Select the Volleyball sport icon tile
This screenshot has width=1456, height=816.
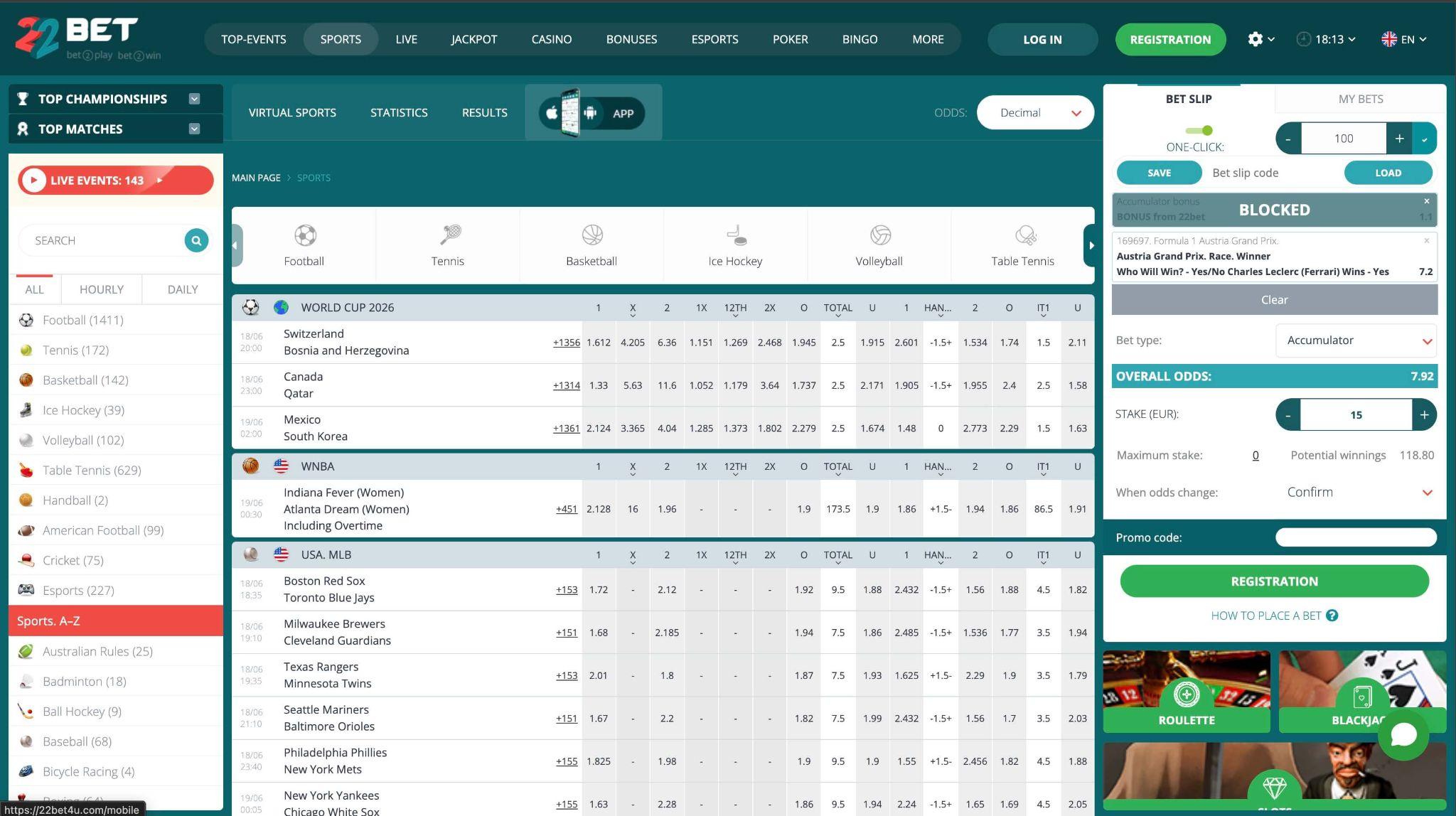(879, 246)
